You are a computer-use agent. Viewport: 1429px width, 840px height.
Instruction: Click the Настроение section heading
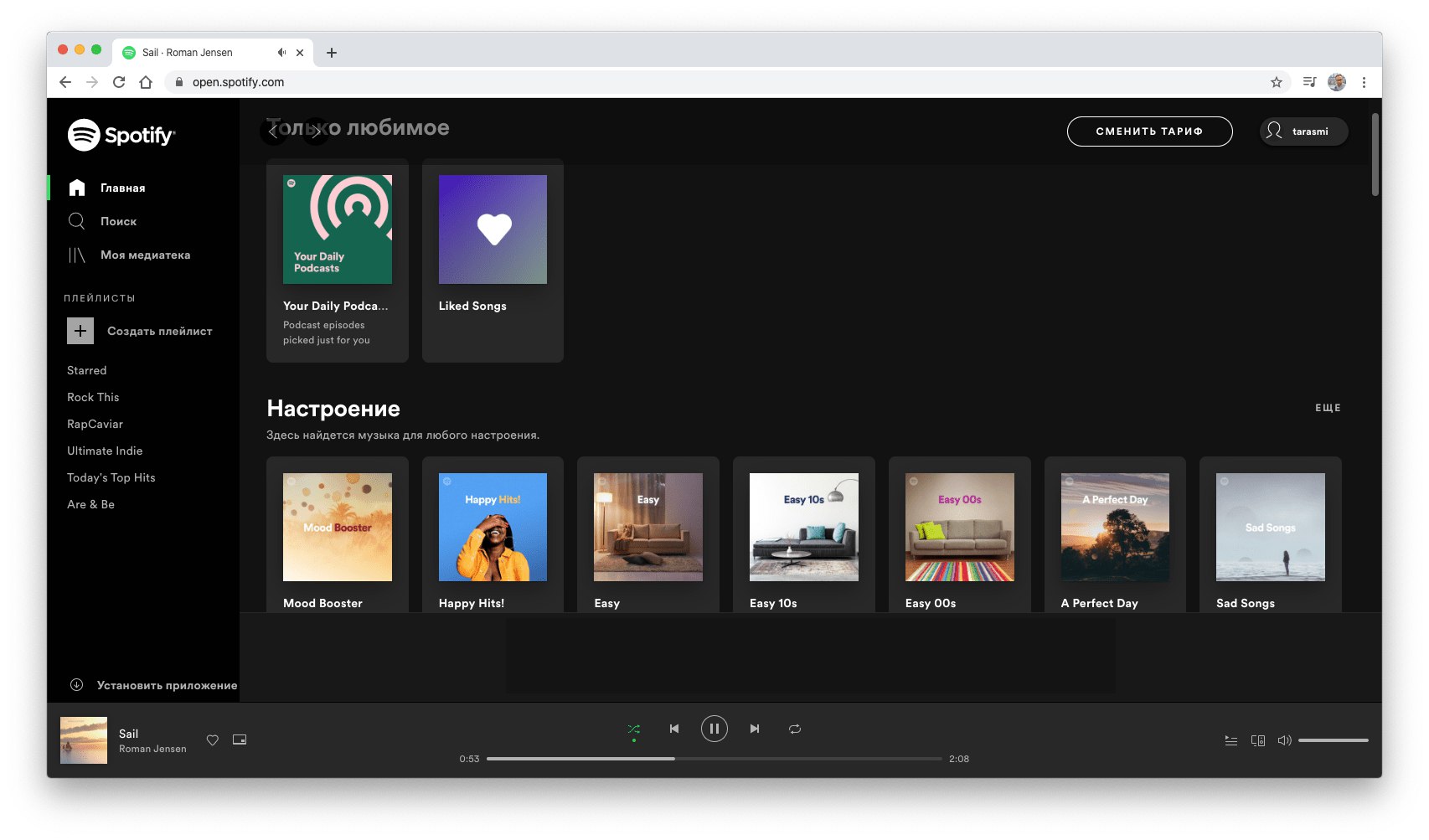click(333, 409)
